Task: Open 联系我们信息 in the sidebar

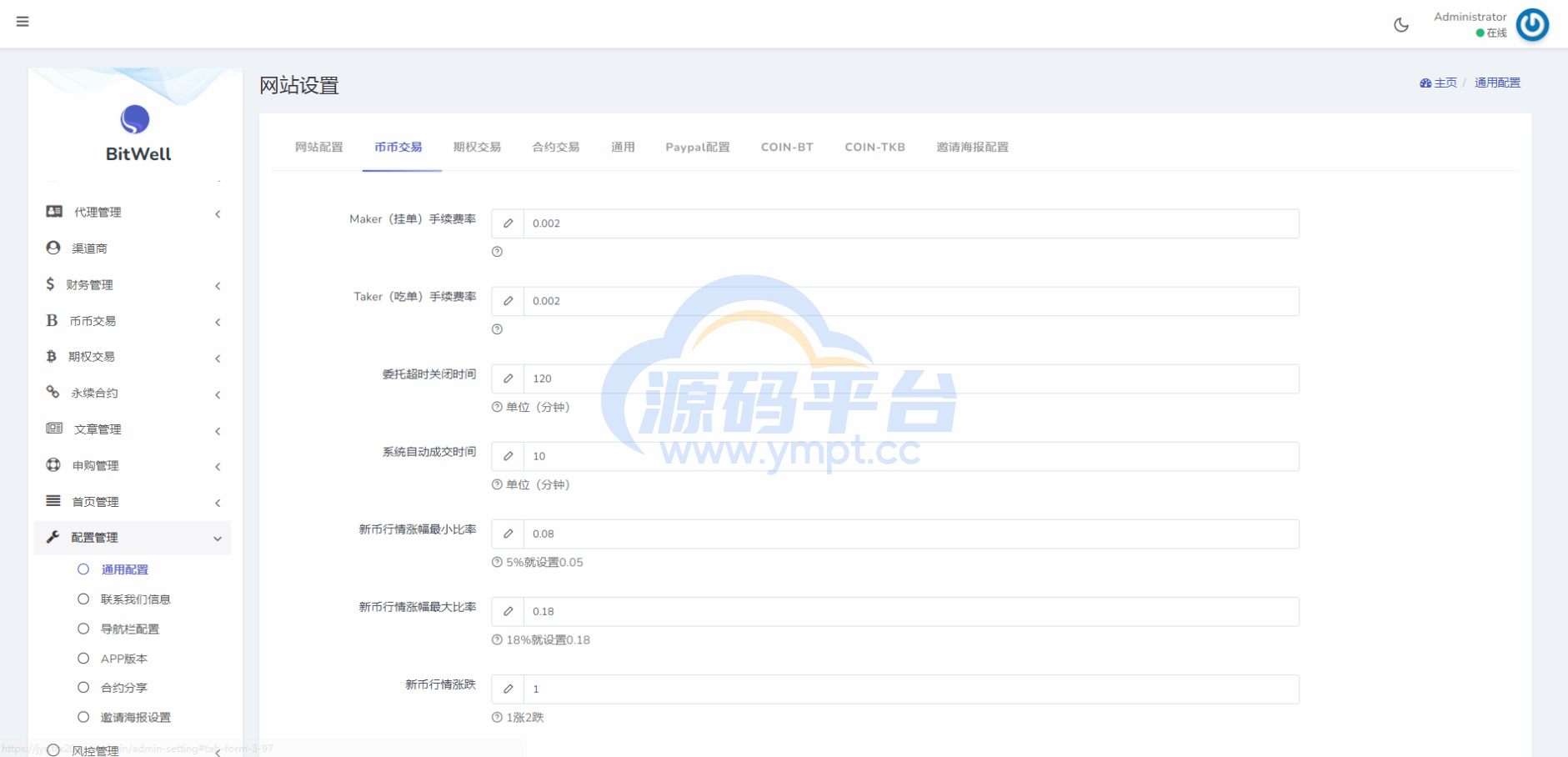Action: [x=136, y=599]
